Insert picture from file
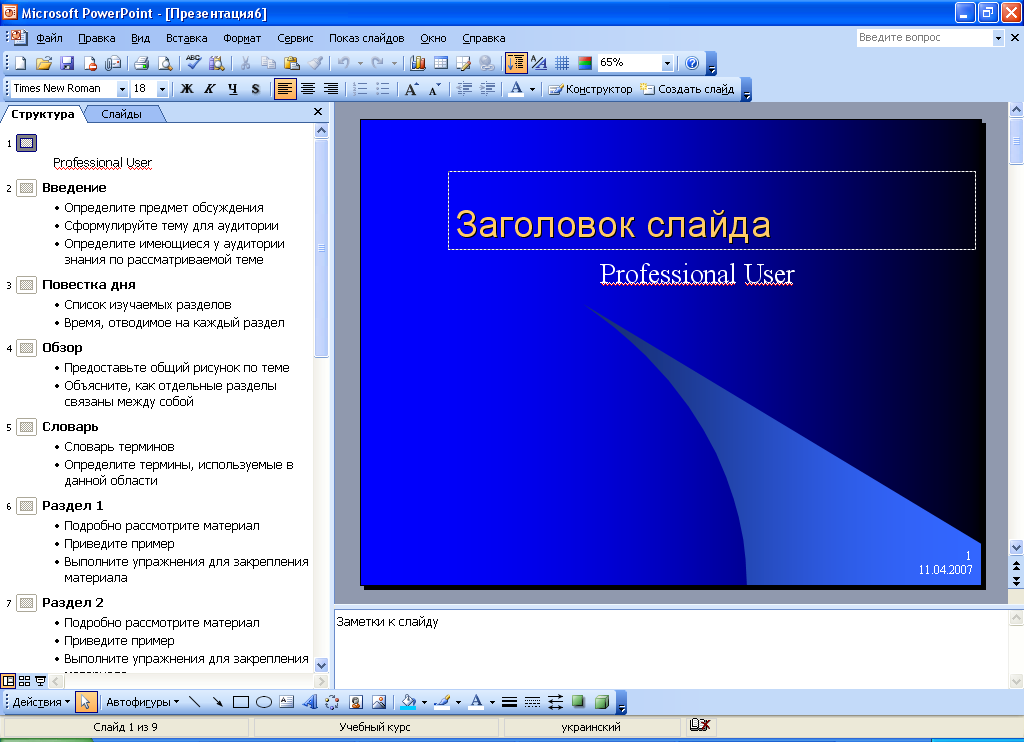The height and width of the screenshot is (742, 1024). (379, 702)
